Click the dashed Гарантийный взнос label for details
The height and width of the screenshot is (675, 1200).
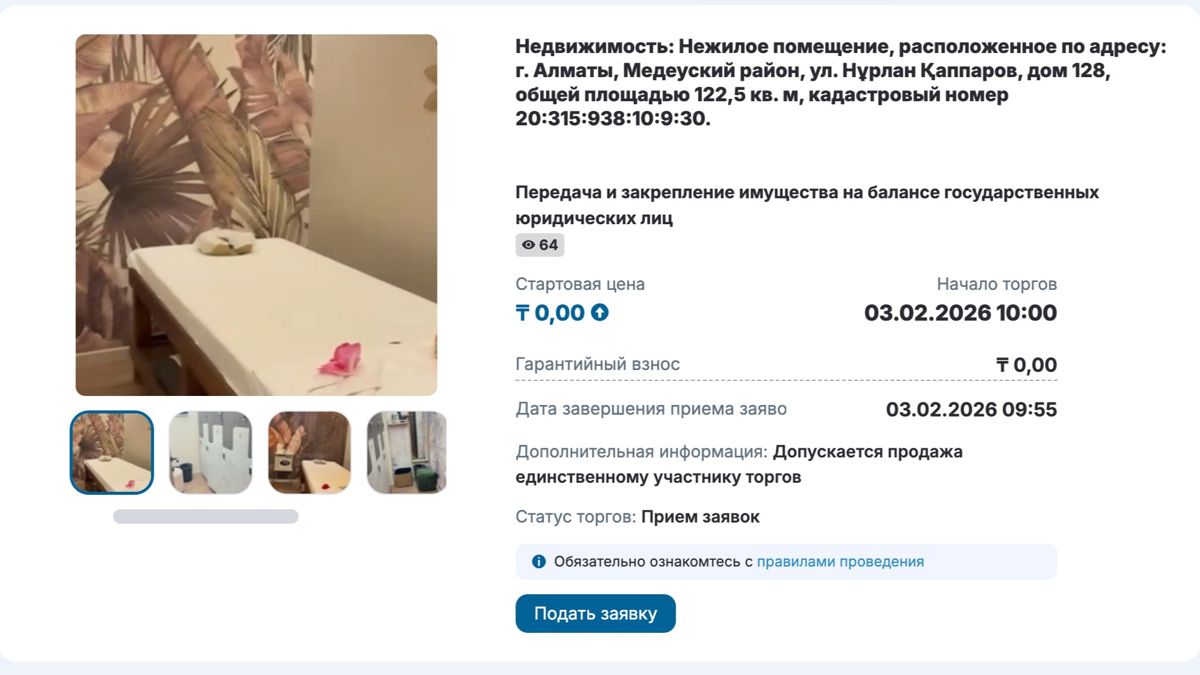[x=596, y=364]
